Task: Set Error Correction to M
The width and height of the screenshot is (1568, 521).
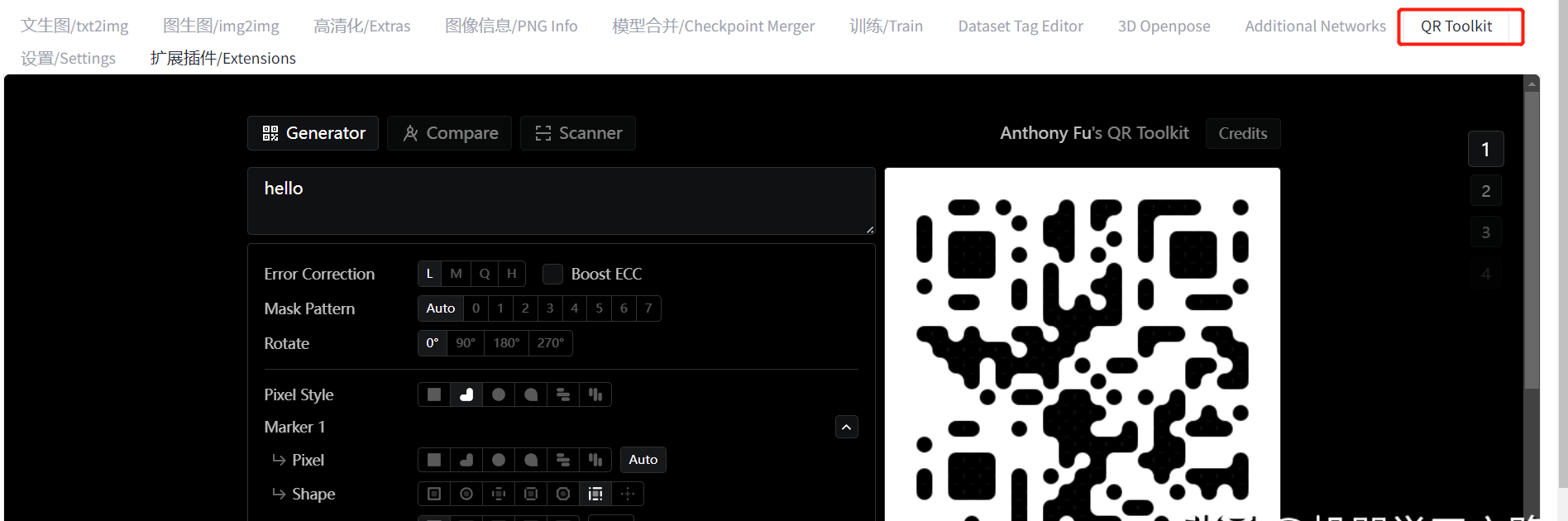Action: click(x=456, y=274)
